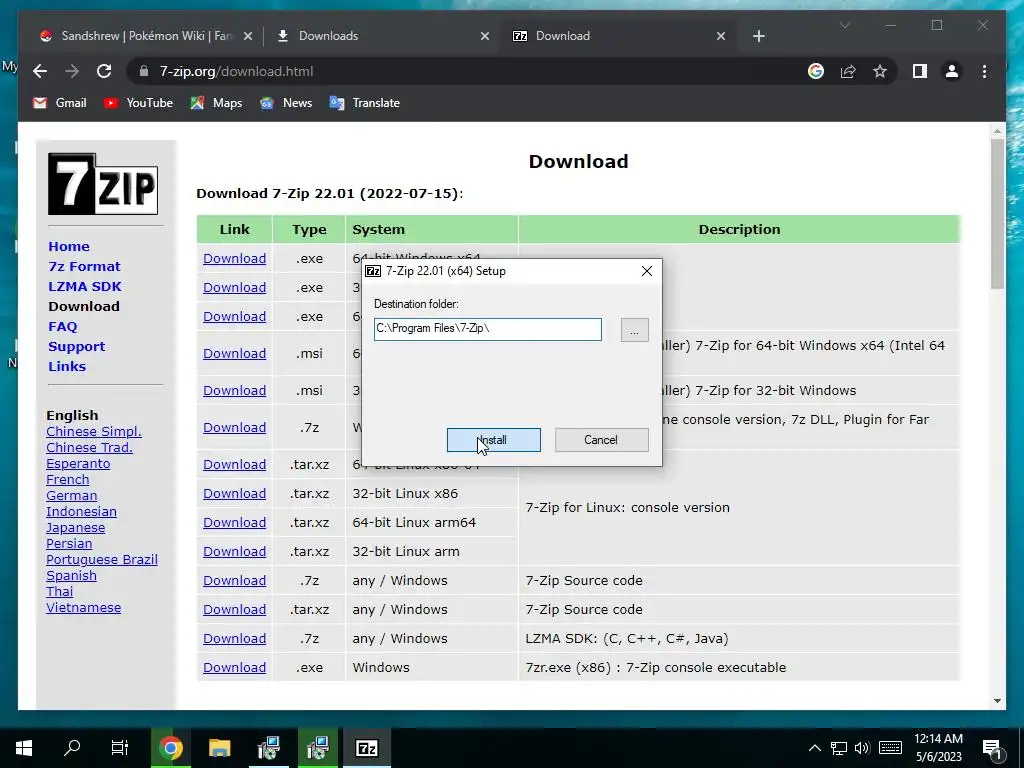Click the Destination folder path field
Image resolution: width=1024 pixels, height=768 pixels.
pyautogui.click(x=487, y=329)
